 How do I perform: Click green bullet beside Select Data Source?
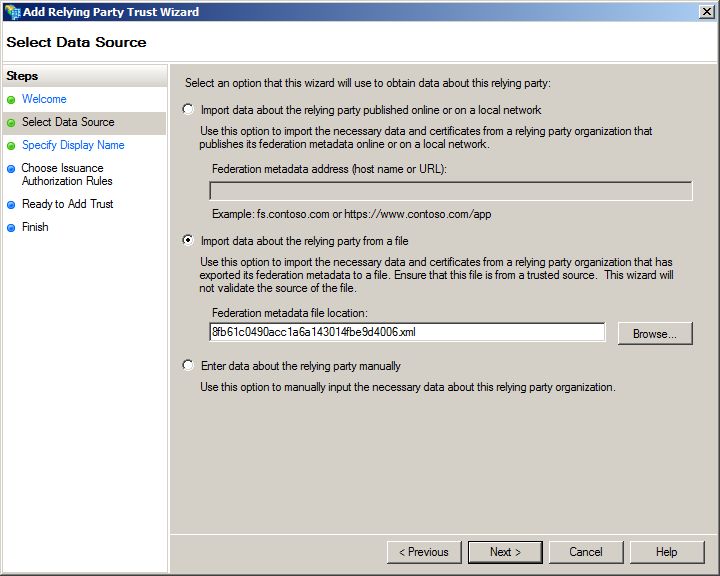tap(11, 123)
